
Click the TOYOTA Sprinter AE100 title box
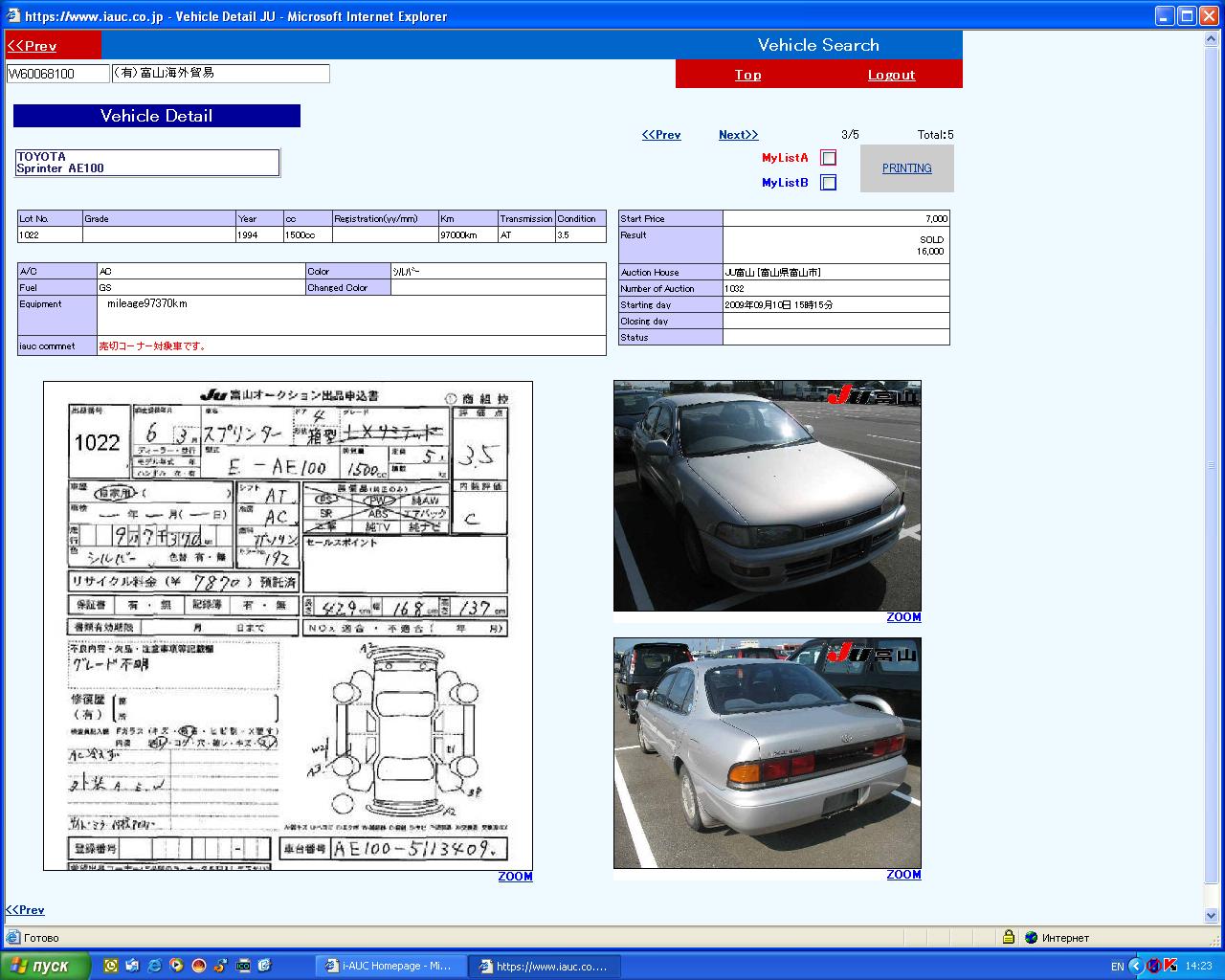pos(147,163)
